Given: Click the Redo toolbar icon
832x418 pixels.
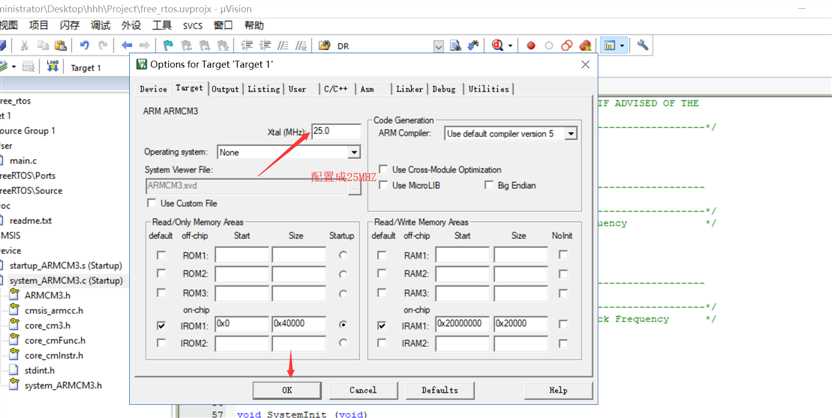Looking at the screenshot, I should pyautogui.click(x=103, y=46).
